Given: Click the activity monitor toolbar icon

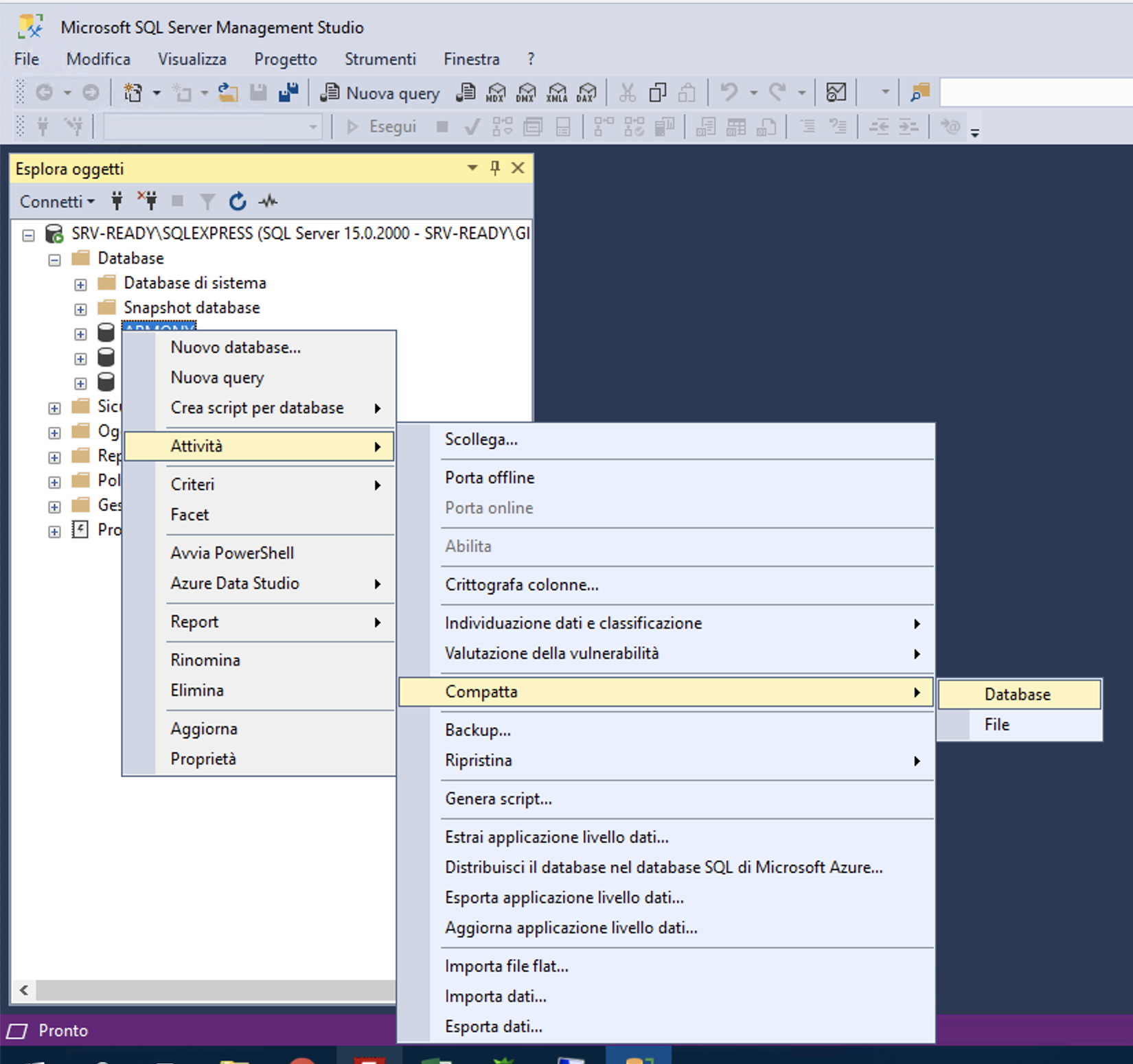Looking at the screenshot, I should click(x=836, y=92).
